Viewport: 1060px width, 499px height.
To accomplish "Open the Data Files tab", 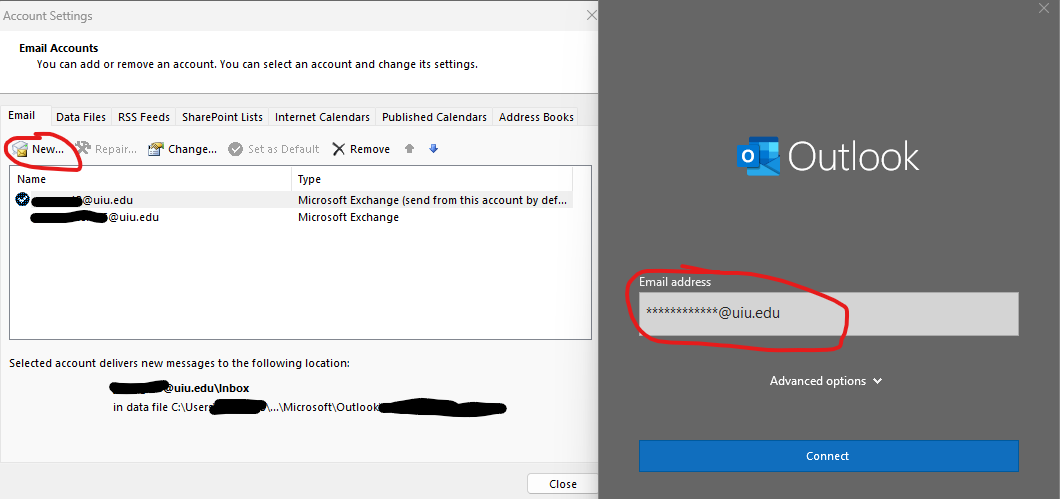I will (x=81, y=117).
